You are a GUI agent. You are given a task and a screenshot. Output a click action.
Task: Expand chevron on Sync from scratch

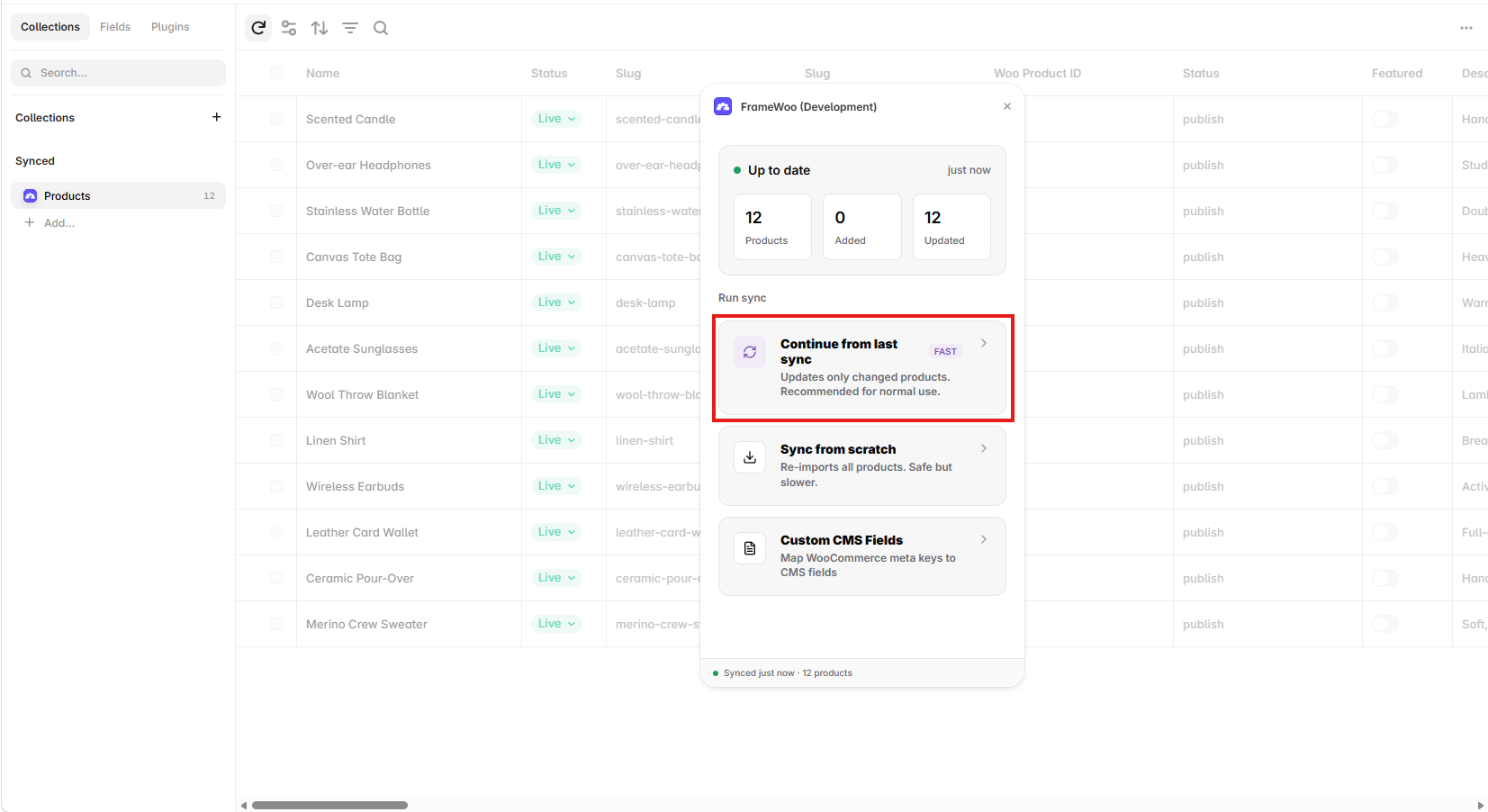(x=984, y=448)
